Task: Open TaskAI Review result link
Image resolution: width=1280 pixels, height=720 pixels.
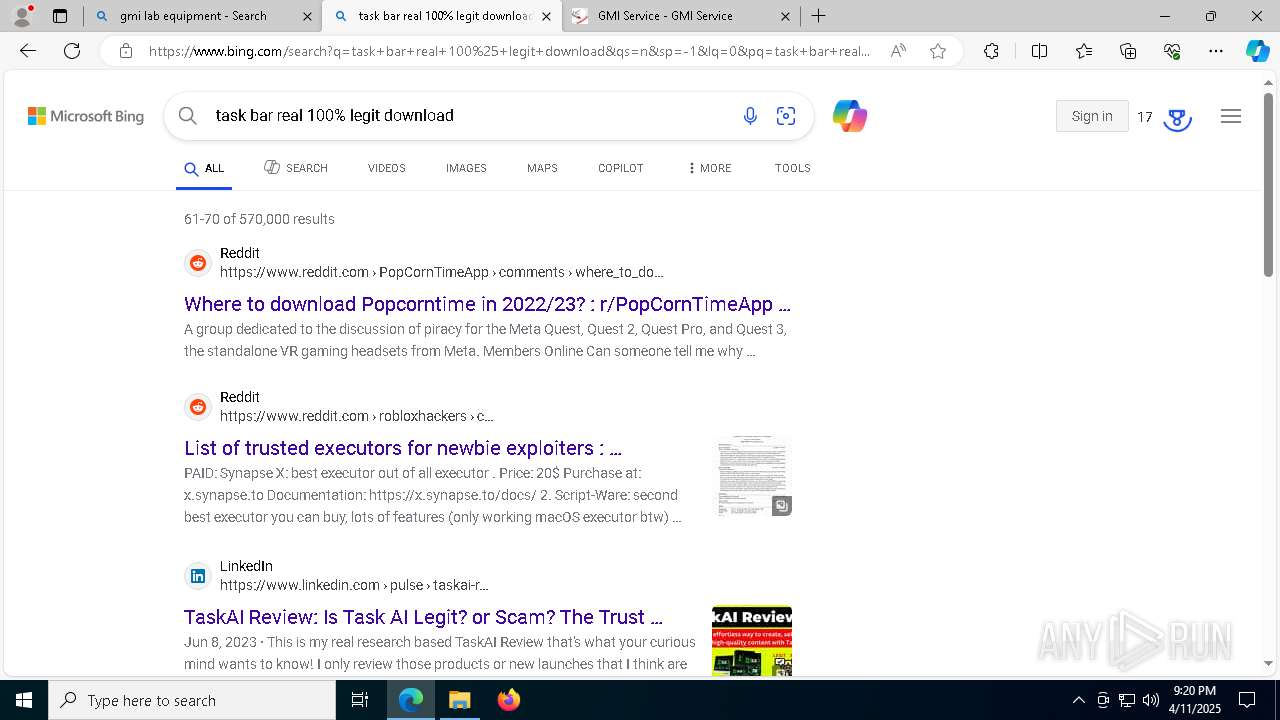Action: pos(424,617)
